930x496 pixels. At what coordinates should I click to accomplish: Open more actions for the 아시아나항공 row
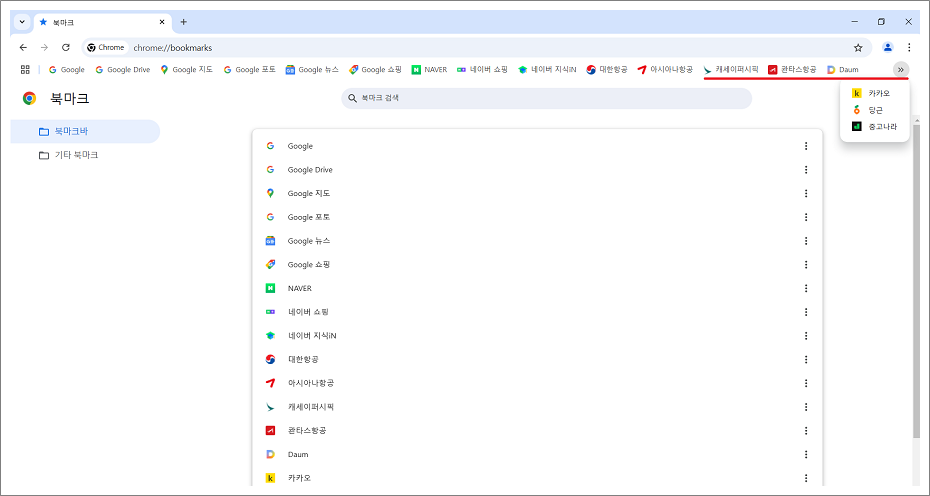tap(805, 383)
